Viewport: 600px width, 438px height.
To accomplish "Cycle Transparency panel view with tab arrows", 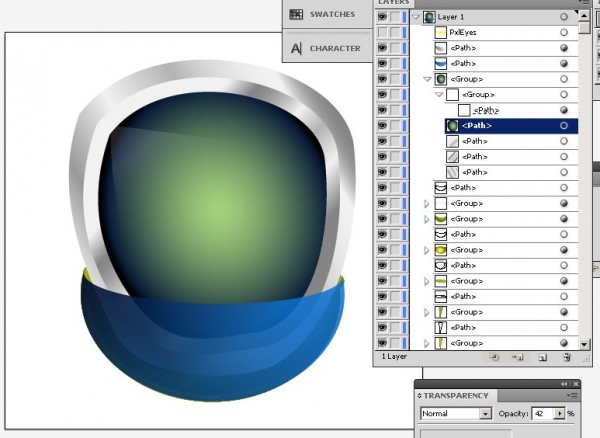I will (419, 396).
